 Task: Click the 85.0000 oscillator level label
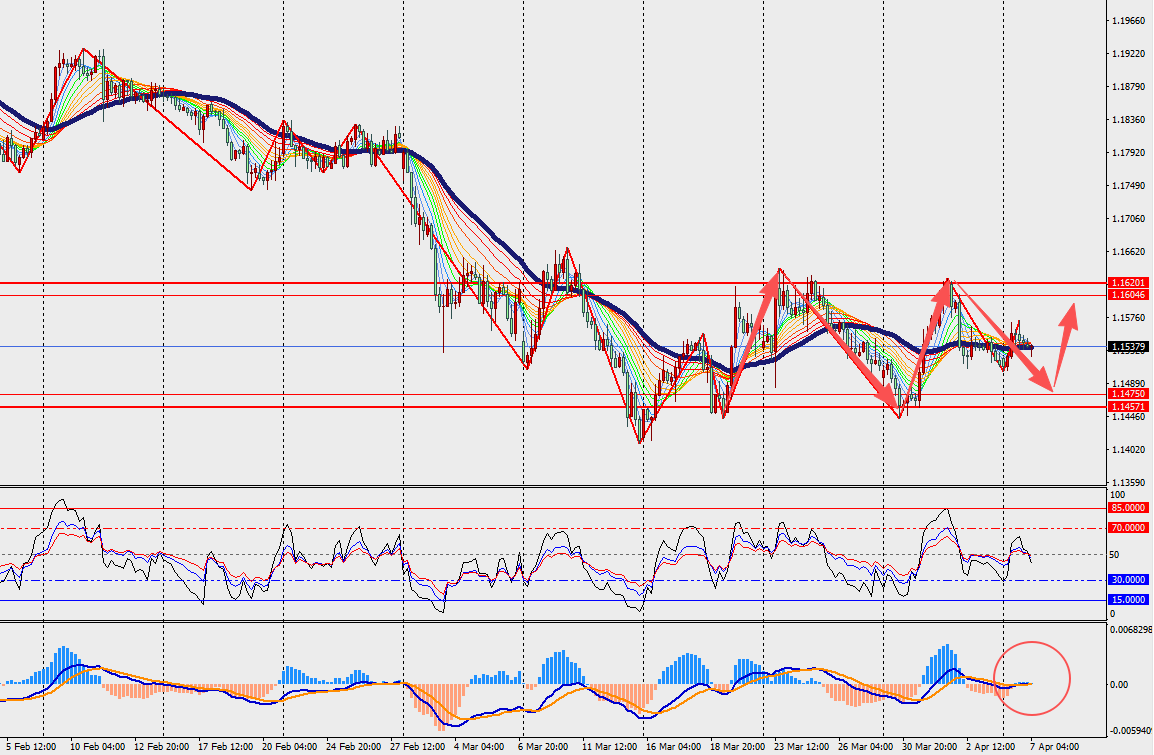(1129, 508)
